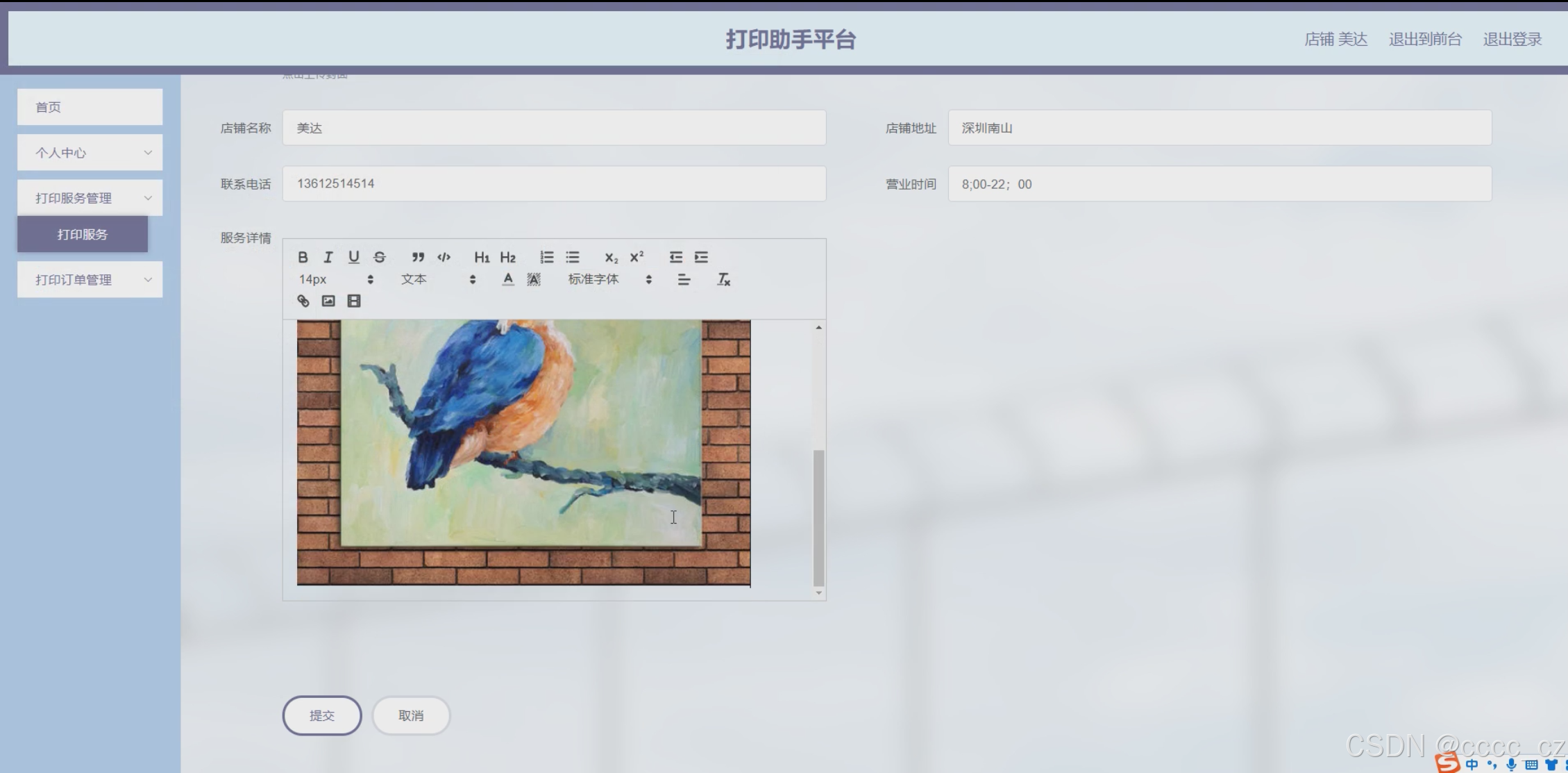The image size is (1568, 773).
Task: Click the underline formatting icon
Action: [354, 257]
